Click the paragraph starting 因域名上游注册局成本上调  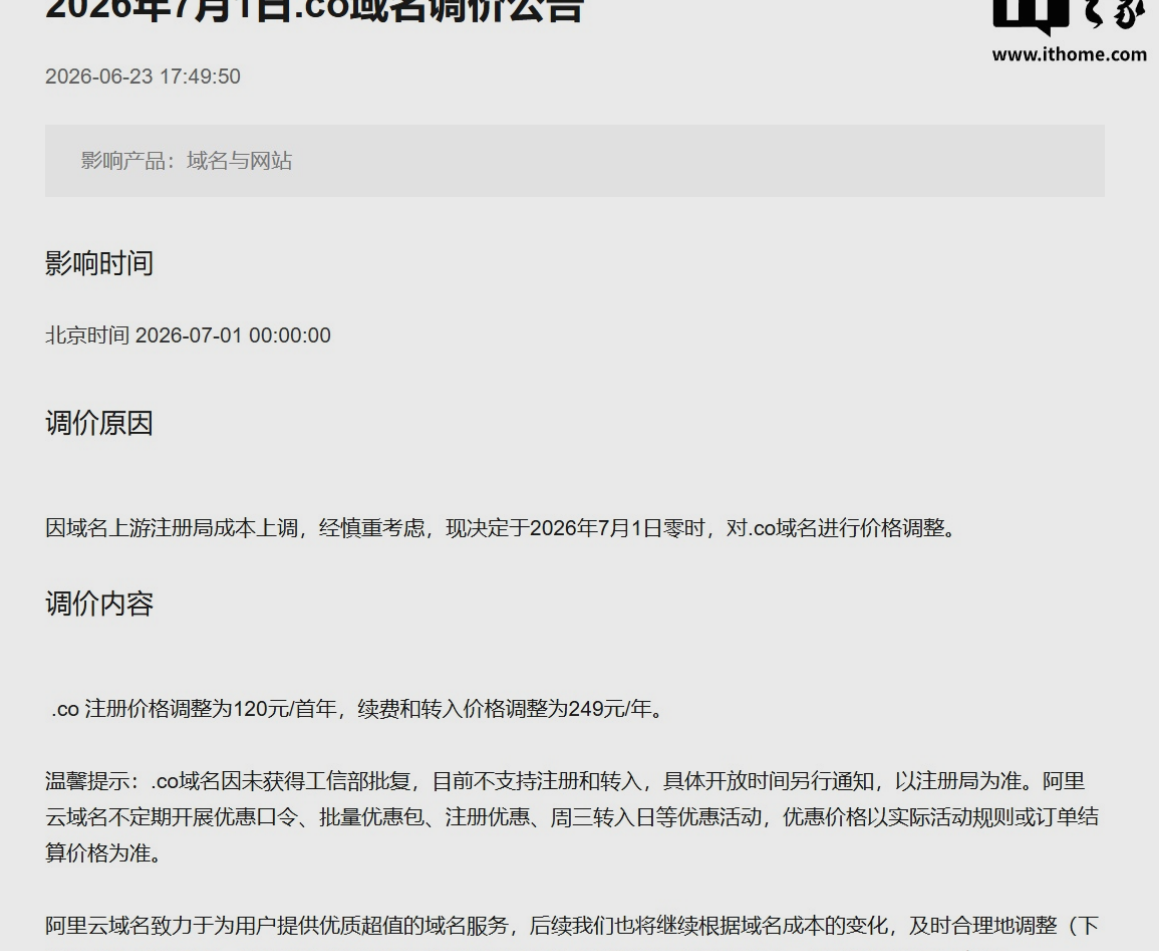click(502, 528)
